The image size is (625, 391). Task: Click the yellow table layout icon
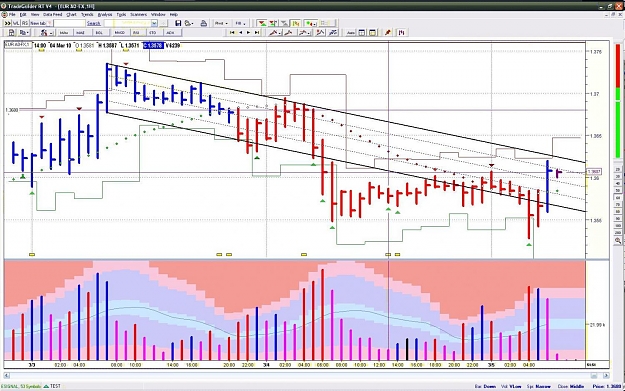coord(372,33)
